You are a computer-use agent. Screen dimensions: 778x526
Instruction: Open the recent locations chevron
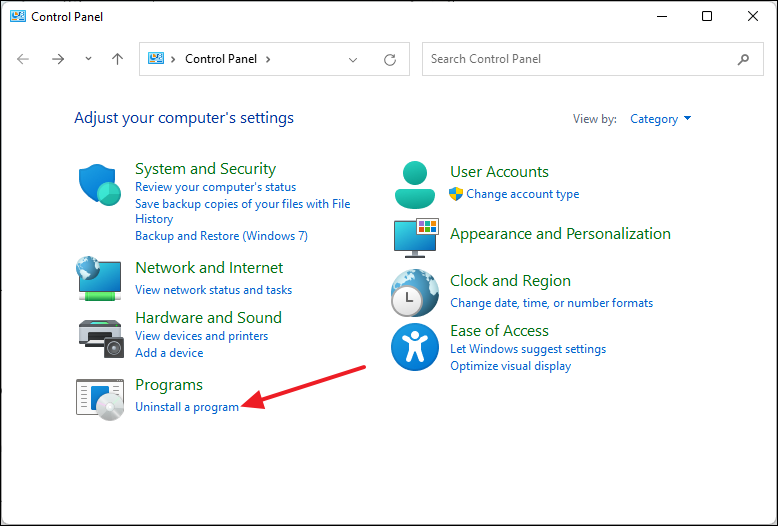coord(88,59)
